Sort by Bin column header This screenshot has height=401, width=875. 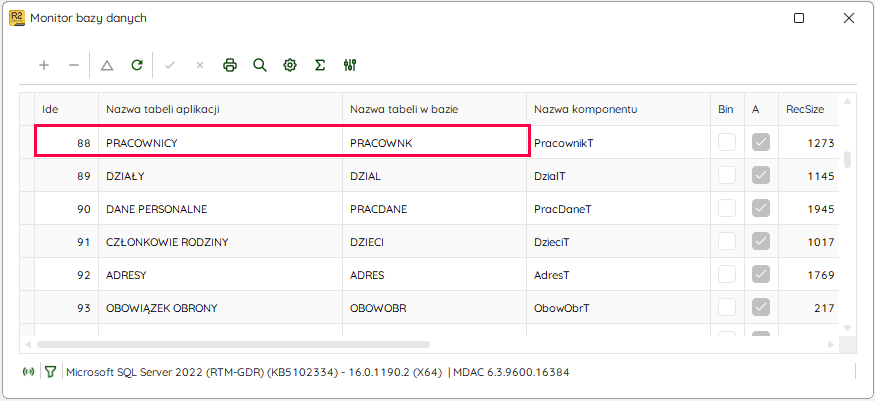coord(728,109)
